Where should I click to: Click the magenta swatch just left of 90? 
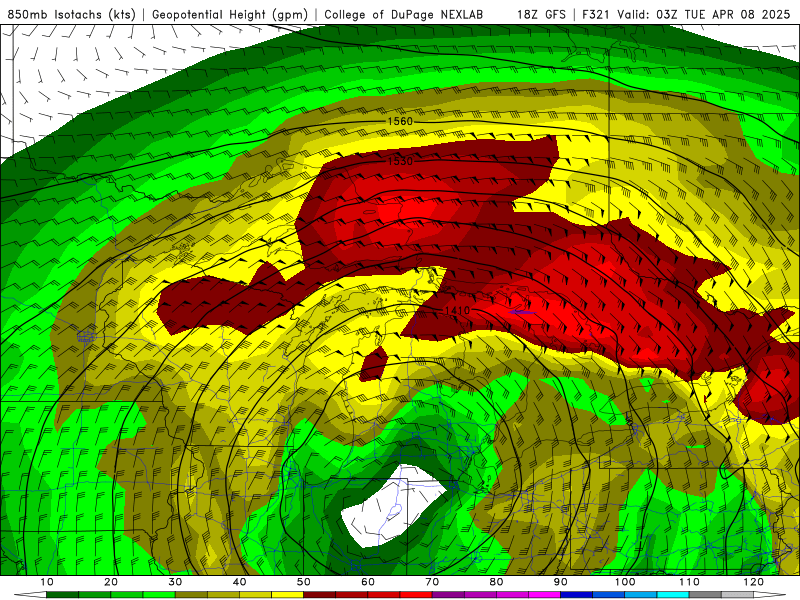pos(544,595)
